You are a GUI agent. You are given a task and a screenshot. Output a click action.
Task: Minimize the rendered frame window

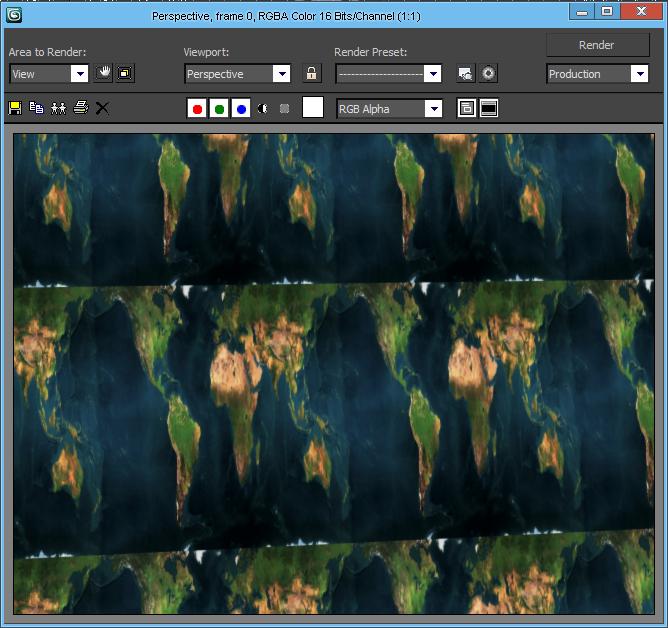582,12
